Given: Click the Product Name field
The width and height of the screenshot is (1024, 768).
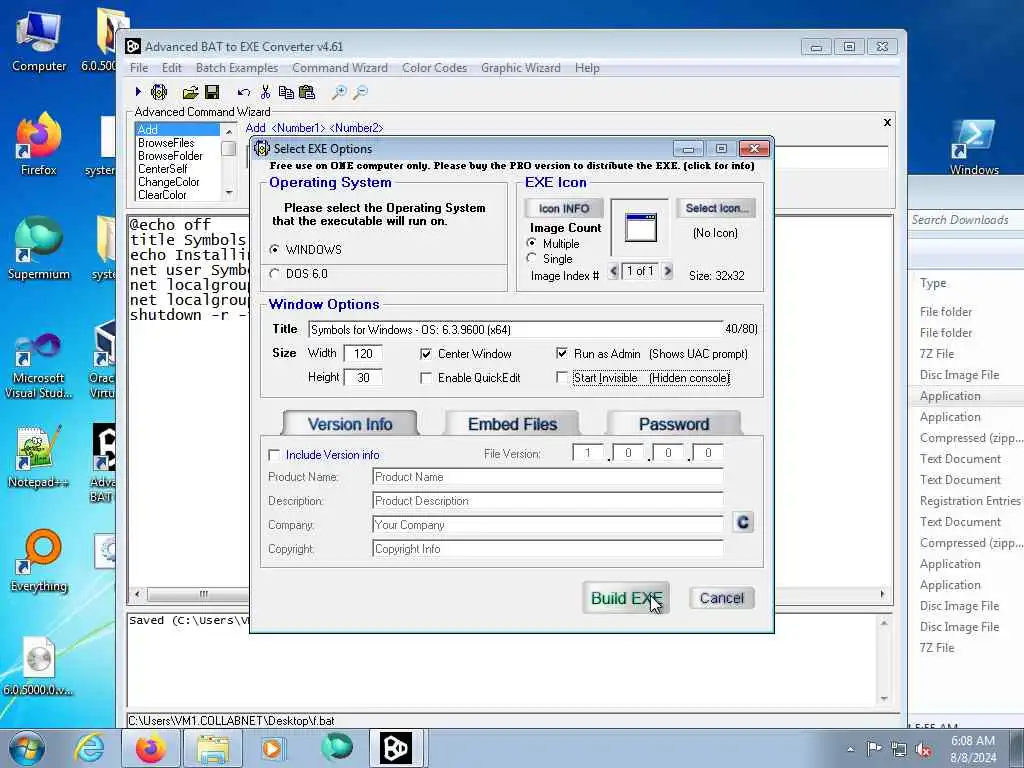Looking at the screenshot, I should click(x=547, y=477).
